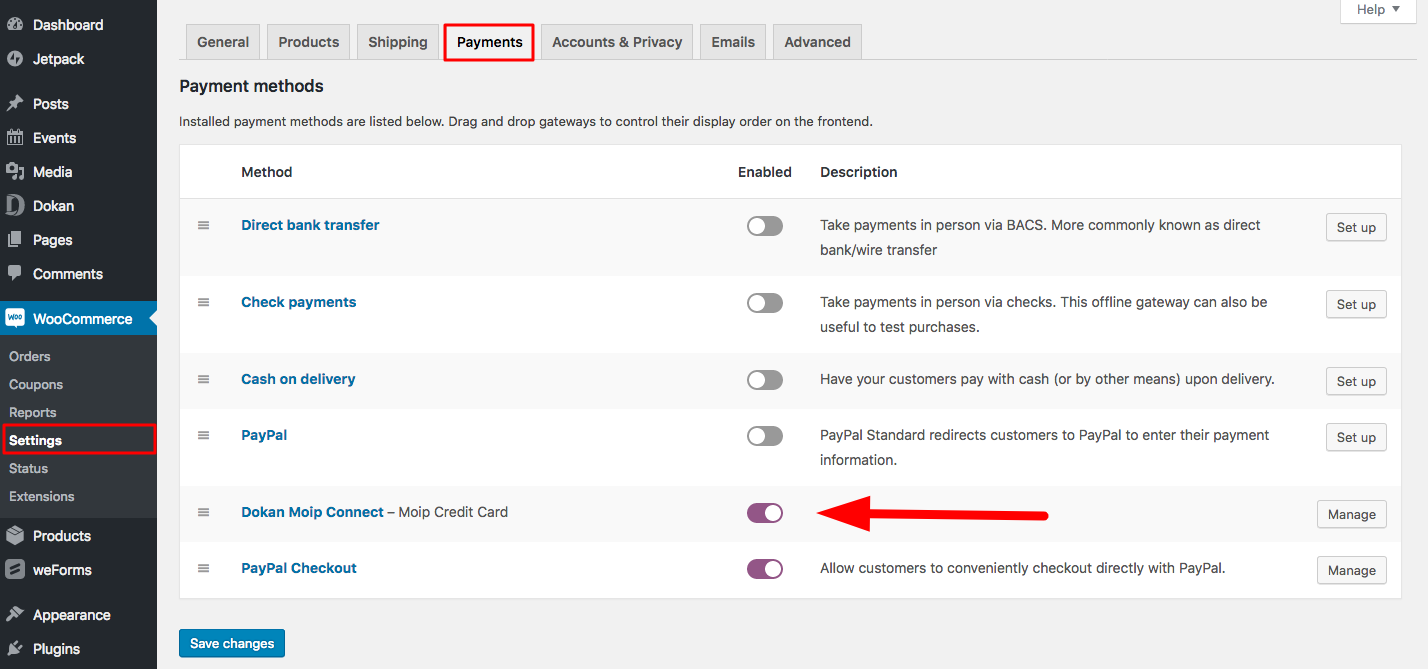This screenshot has width=1428, height=669.
Task: Click drag handle for PayPal Checkout
Action: (x=204, y=569)
